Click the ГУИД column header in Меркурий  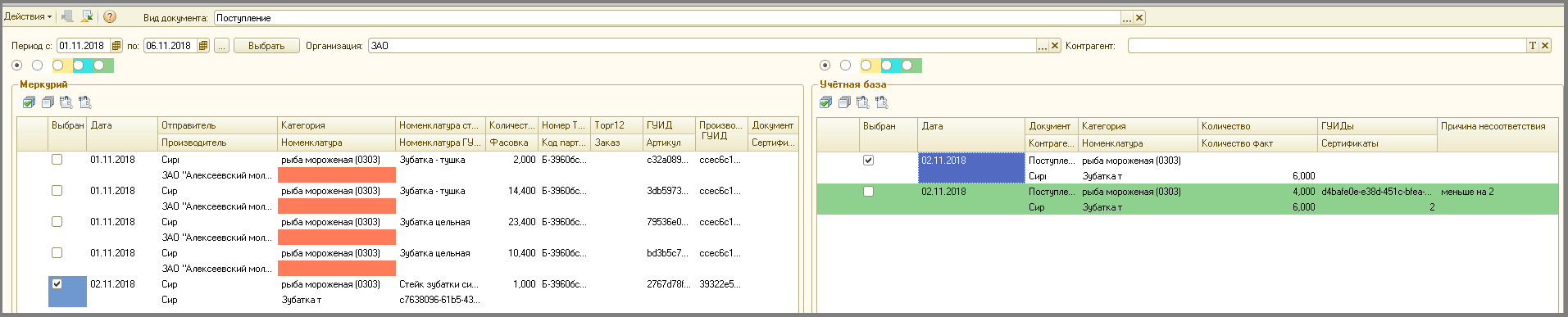tap(669, 125)
